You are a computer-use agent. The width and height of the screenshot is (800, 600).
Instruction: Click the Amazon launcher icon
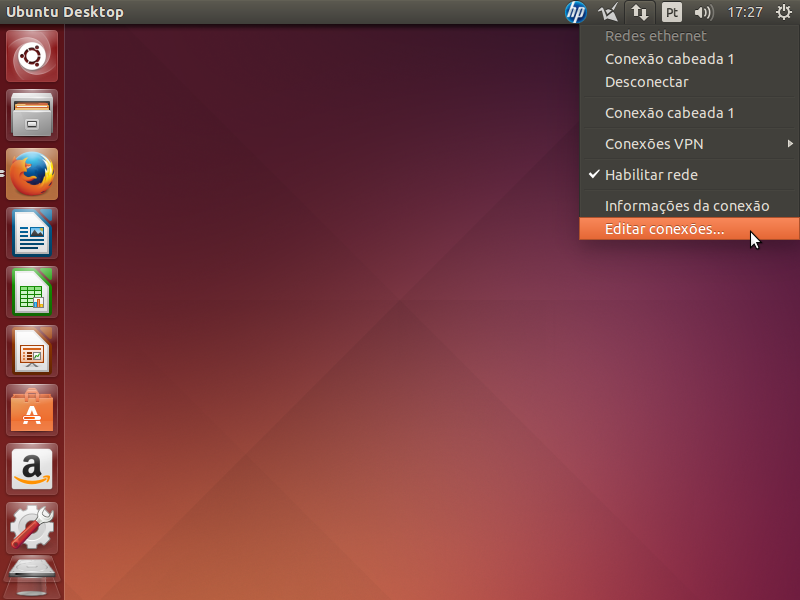click(32, 469)
